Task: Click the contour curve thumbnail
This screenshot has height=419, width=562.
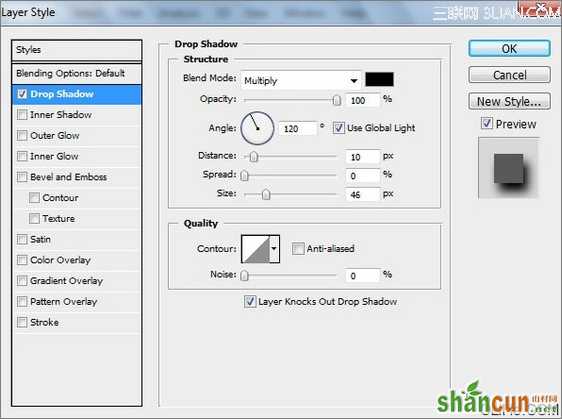Action: click(x=256, y=249)
